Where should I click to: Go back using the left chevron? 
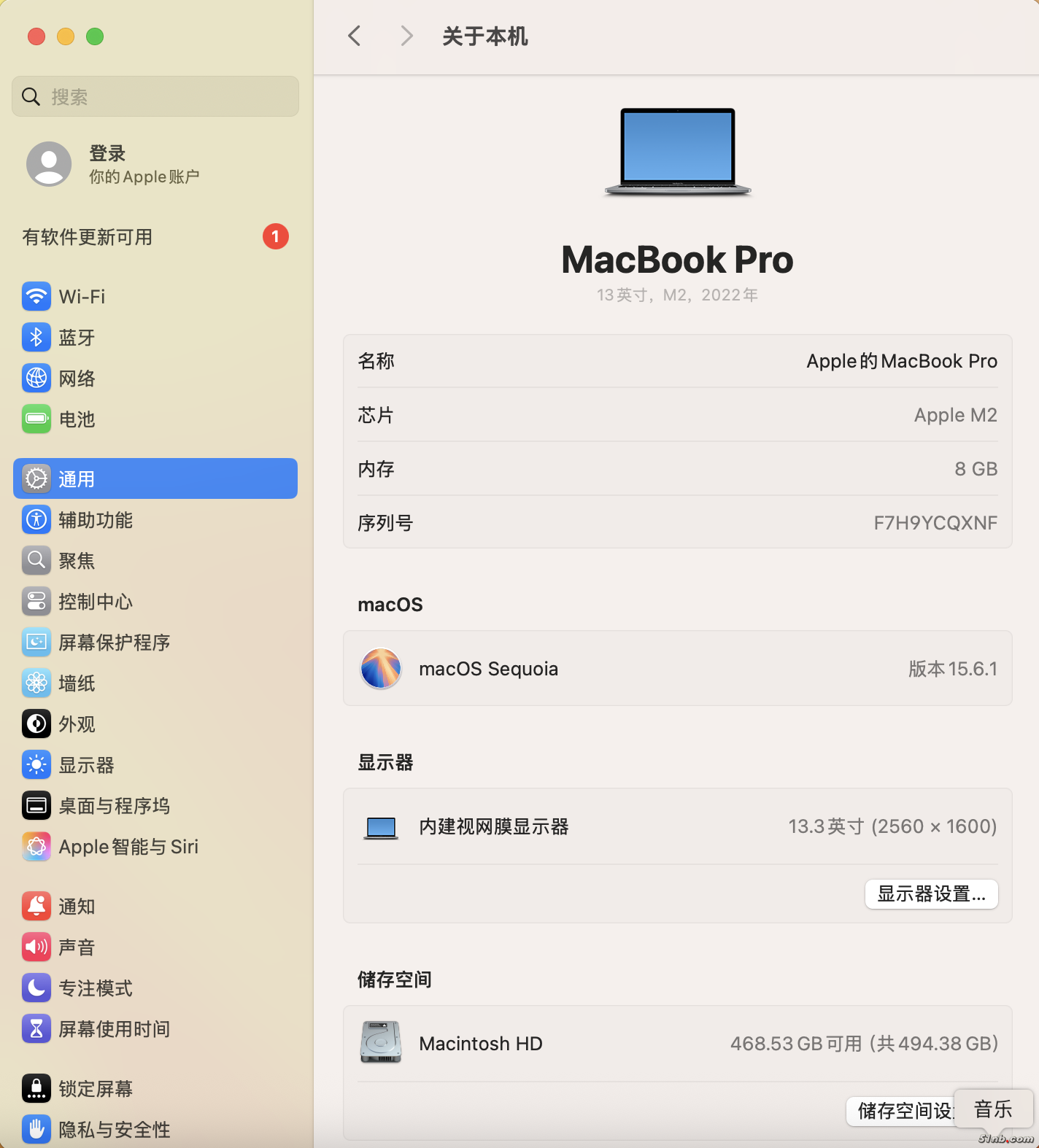pyautogui.click(x=355, y=36)
